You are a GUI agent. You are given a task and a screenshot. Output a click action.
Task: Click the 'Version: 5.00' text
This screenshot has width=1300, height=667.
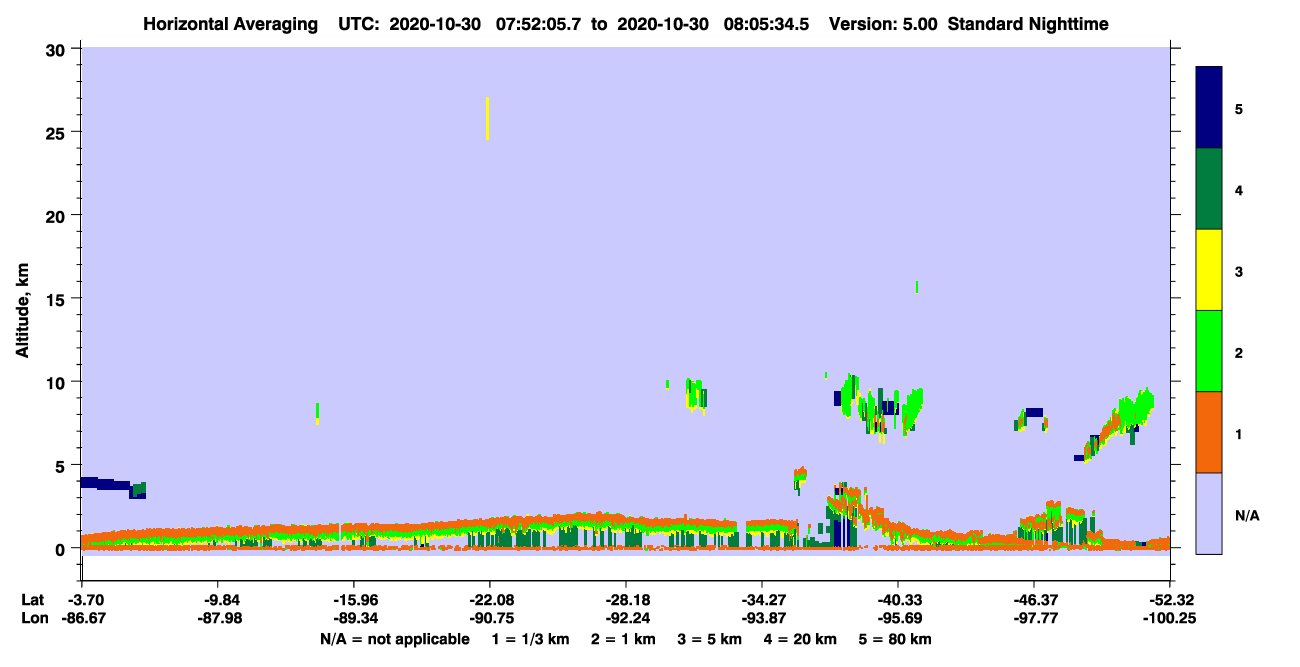(882, 24)
